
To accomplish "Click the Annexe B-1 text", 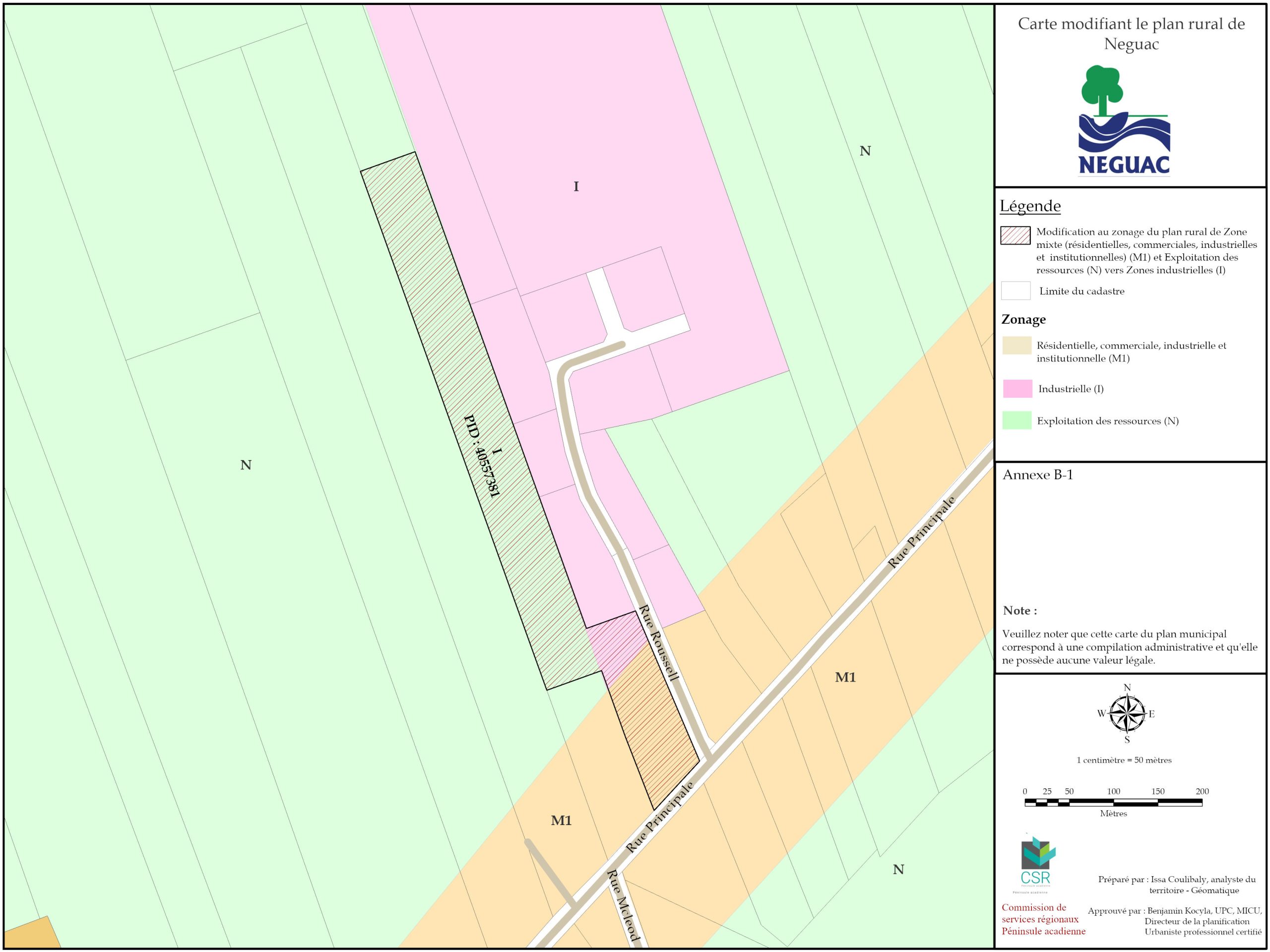I will (x=1037, y=475).
